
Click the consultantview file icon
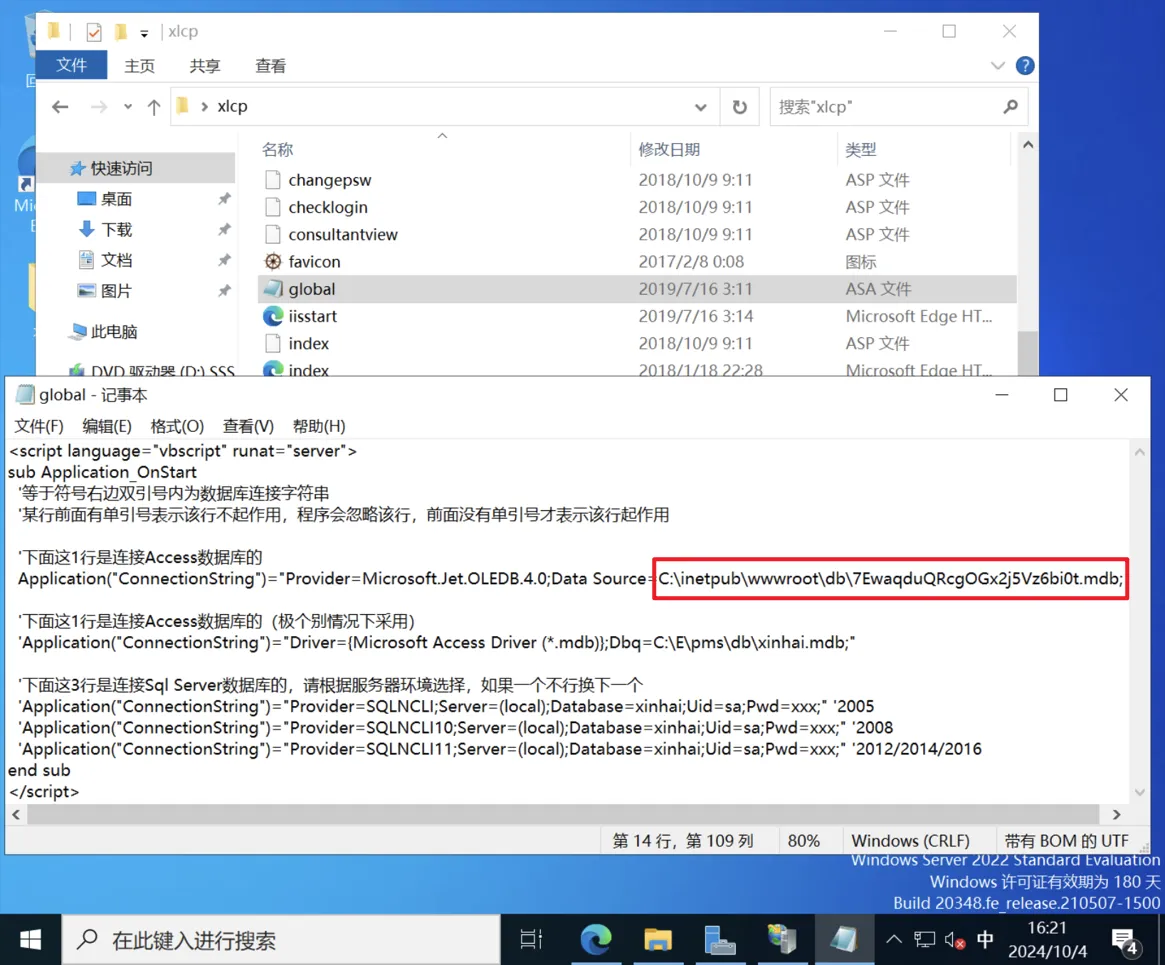tap(273, 234)
